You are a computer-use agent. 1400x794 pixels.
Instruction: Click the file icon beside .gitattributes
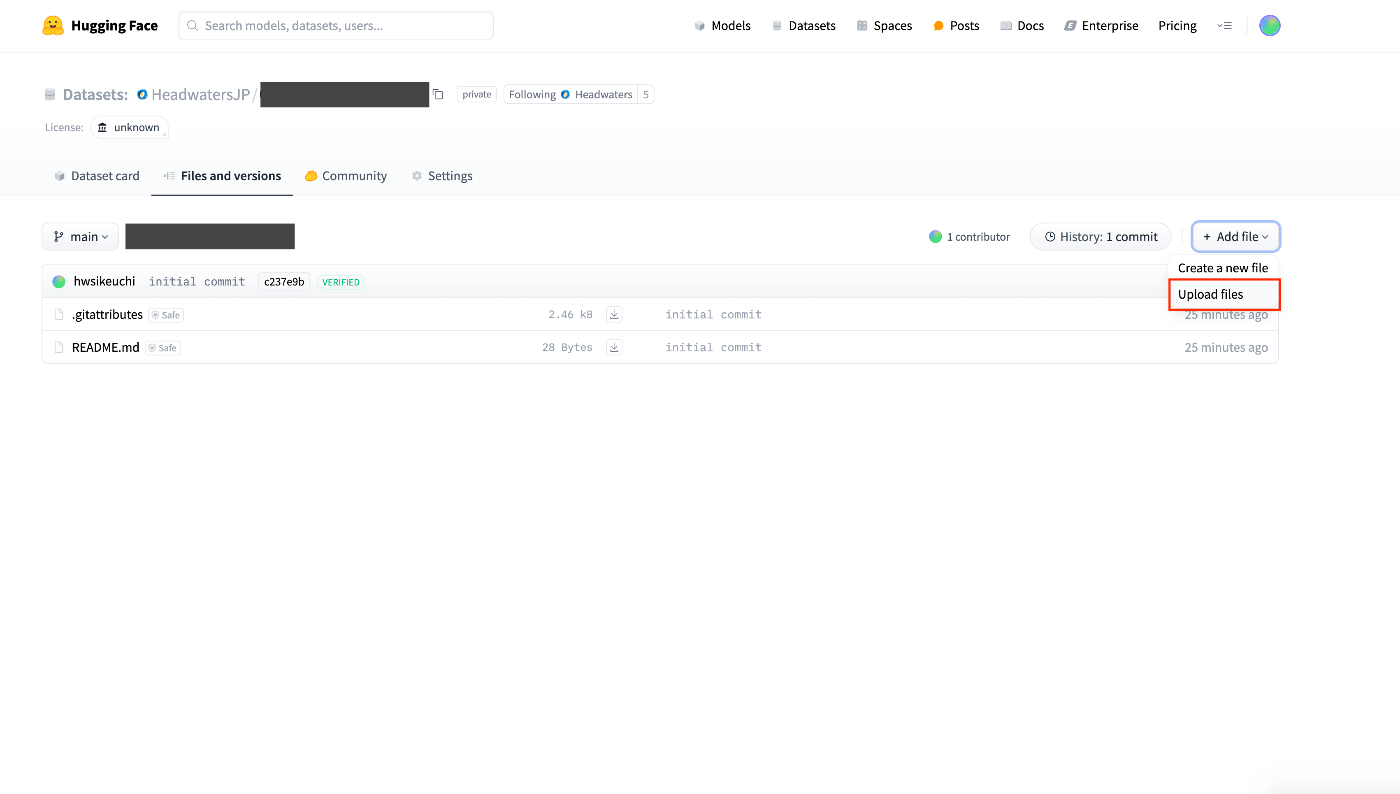[59, 315]
